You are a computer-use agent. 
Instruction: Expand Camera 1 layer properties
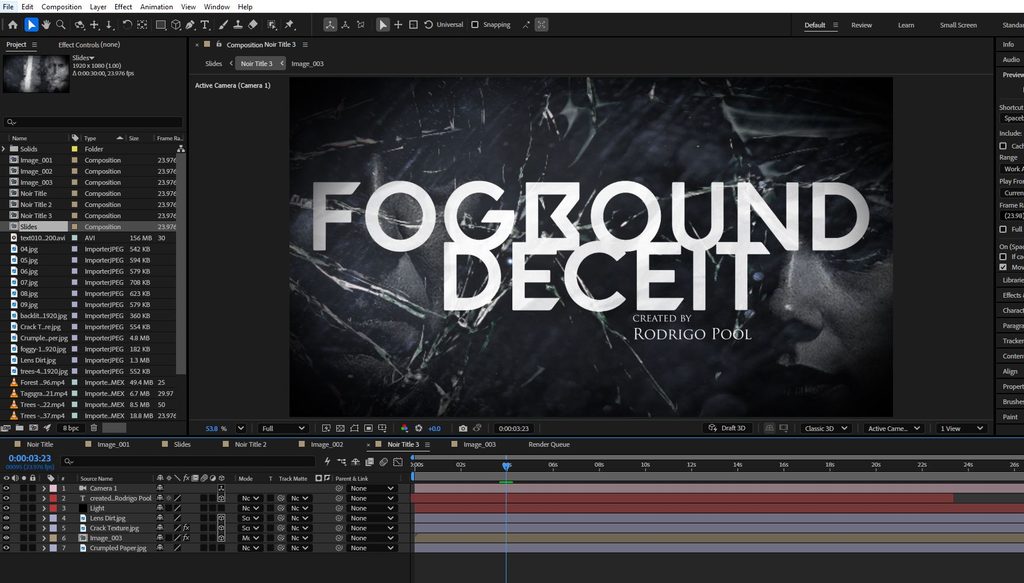[44, 488]
